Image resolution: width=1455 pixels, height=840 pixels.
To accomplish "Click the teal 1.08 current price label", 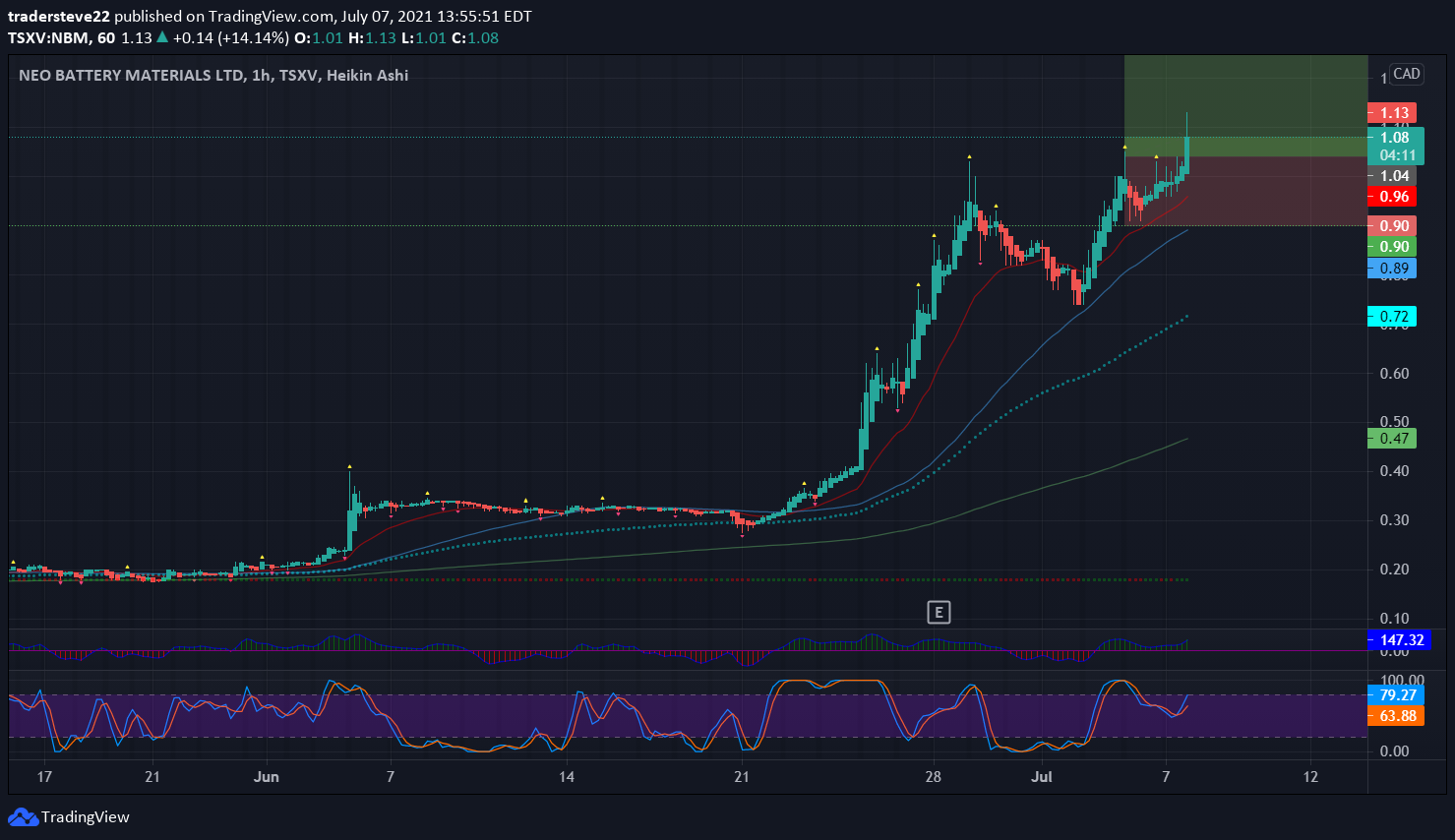I will (1395, 138).
